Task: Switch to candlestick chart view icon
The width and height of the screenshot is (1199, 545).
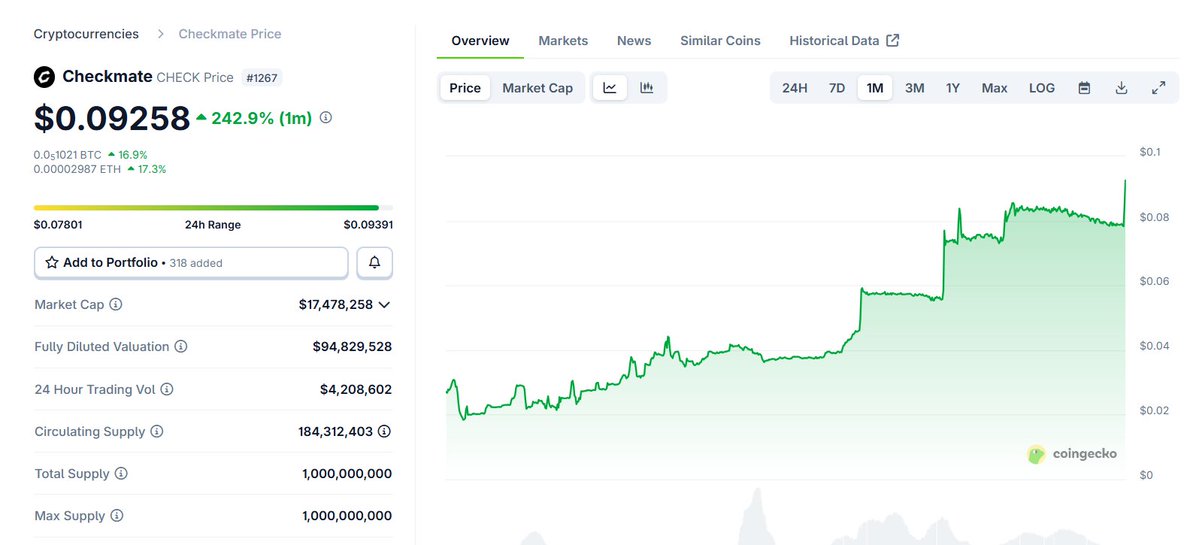Action: click(x=647, y=88)
